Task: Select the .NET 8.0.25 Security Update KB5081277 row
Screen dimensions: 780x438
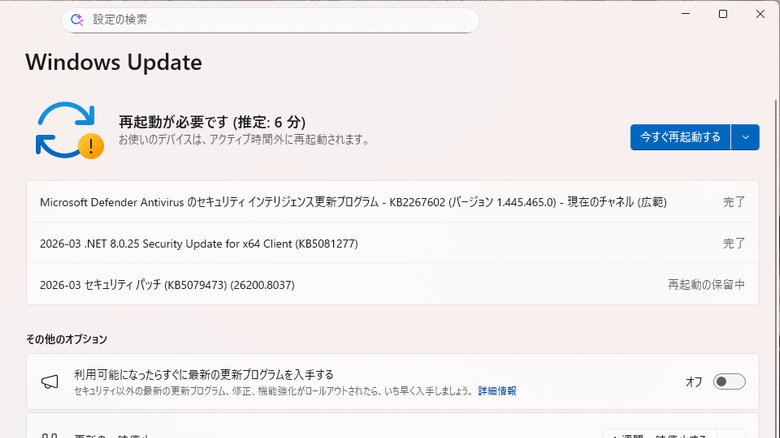Action: [x=392, y=243]
